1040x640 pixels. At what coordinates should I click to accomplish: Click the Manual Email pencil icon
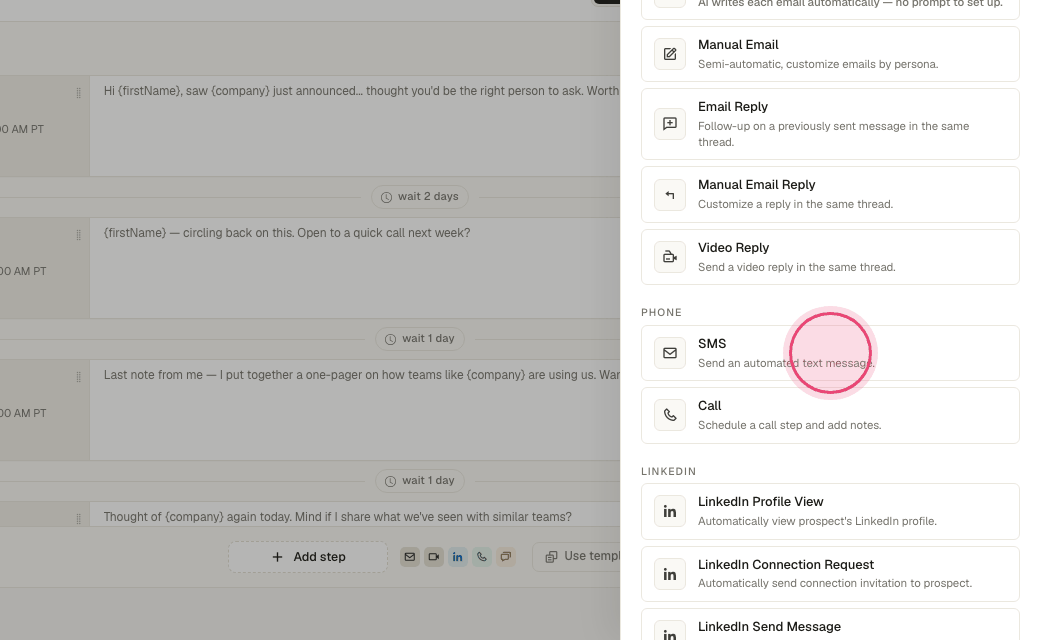tap(670, 54)
